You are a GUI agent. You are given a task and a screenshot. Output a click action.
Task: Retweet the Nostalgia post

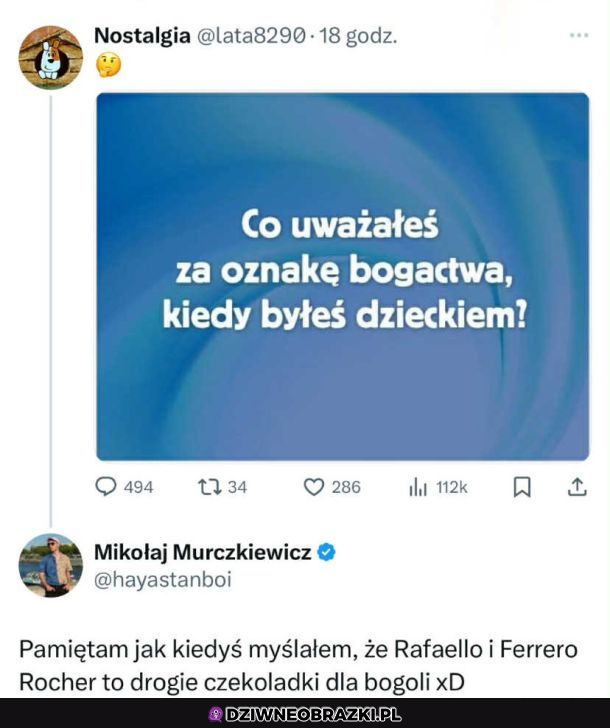(209, 487)
